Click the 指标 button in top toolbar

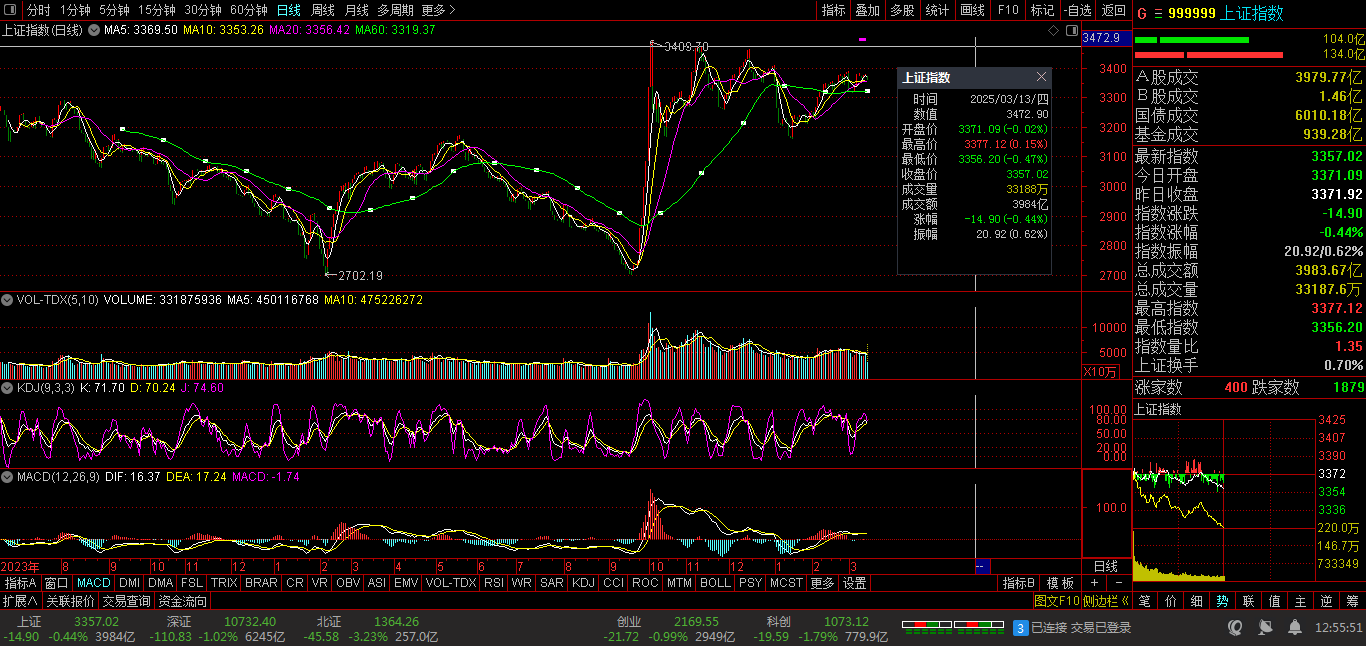coord(833,10)
